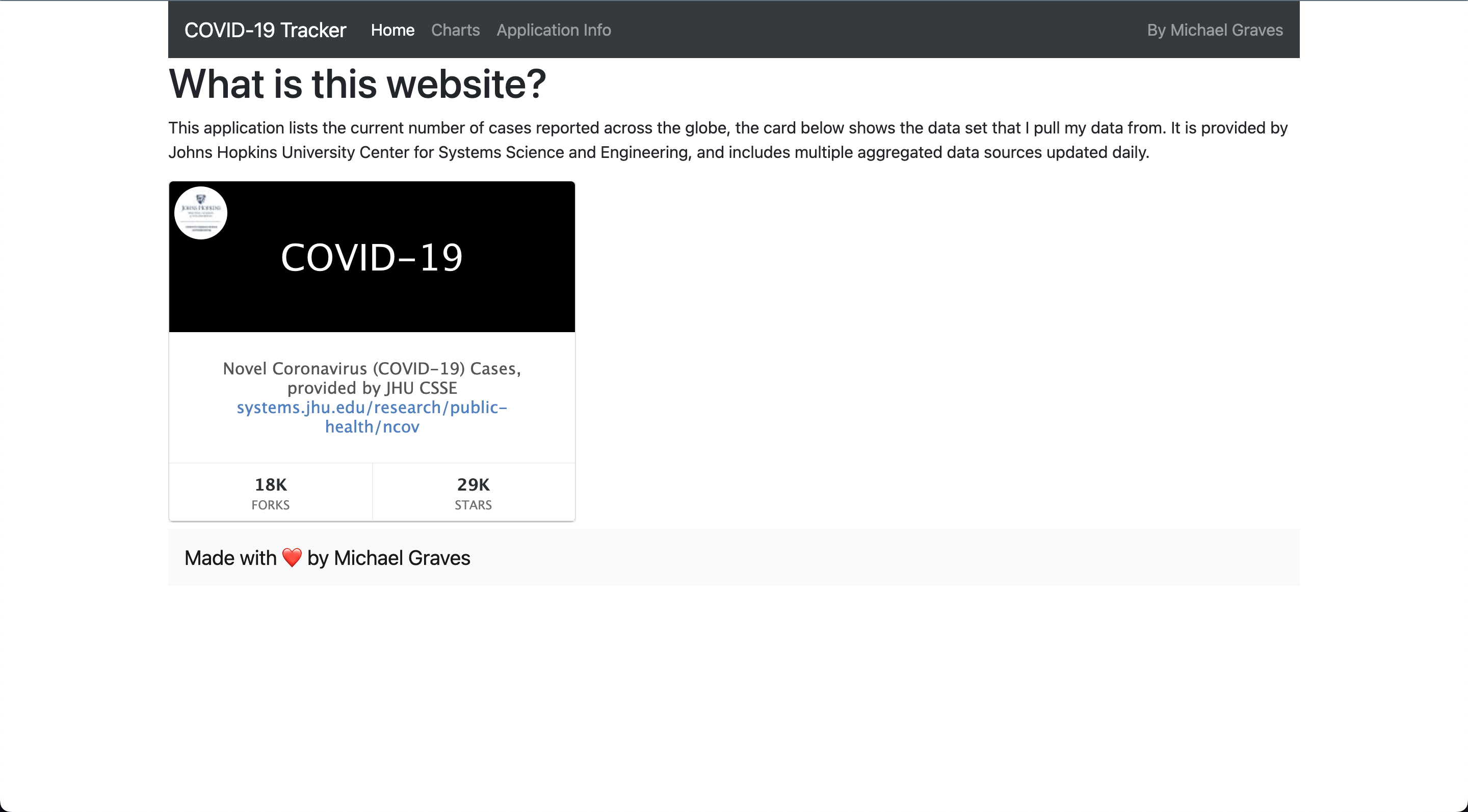The width and height of the screenshot is (1468, 812).
Task: Click the COVID-19 title on black banner
Action: click(372, 257)
